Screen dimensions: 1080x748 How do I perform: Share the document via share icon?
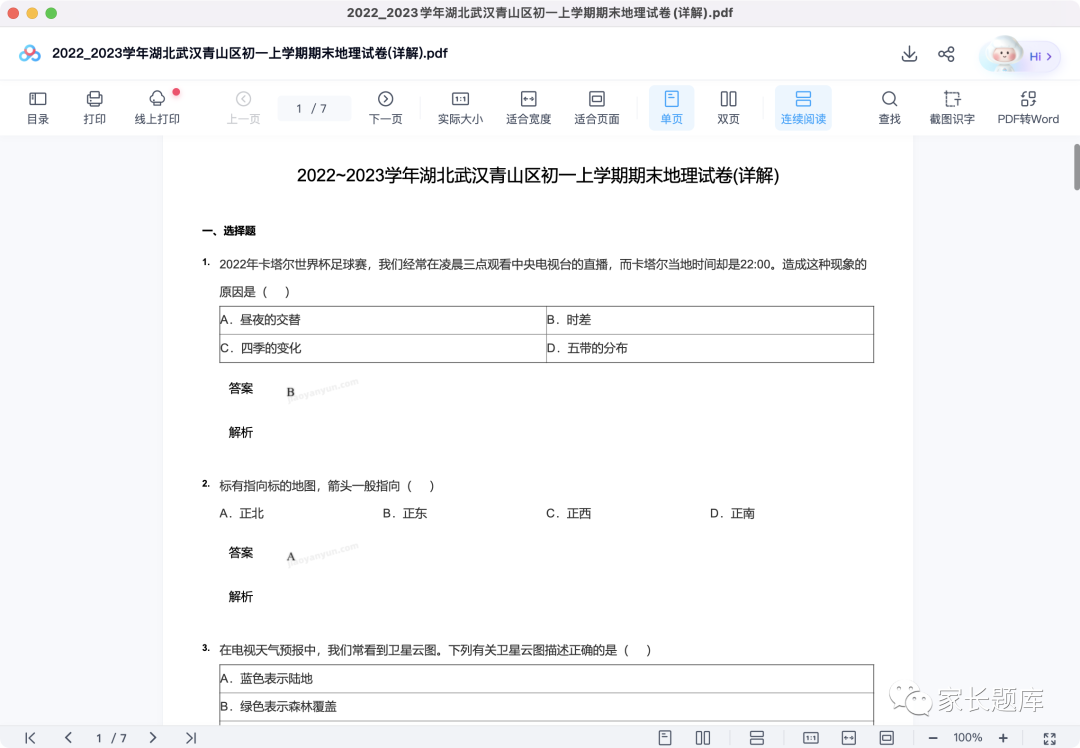[946, 54]
